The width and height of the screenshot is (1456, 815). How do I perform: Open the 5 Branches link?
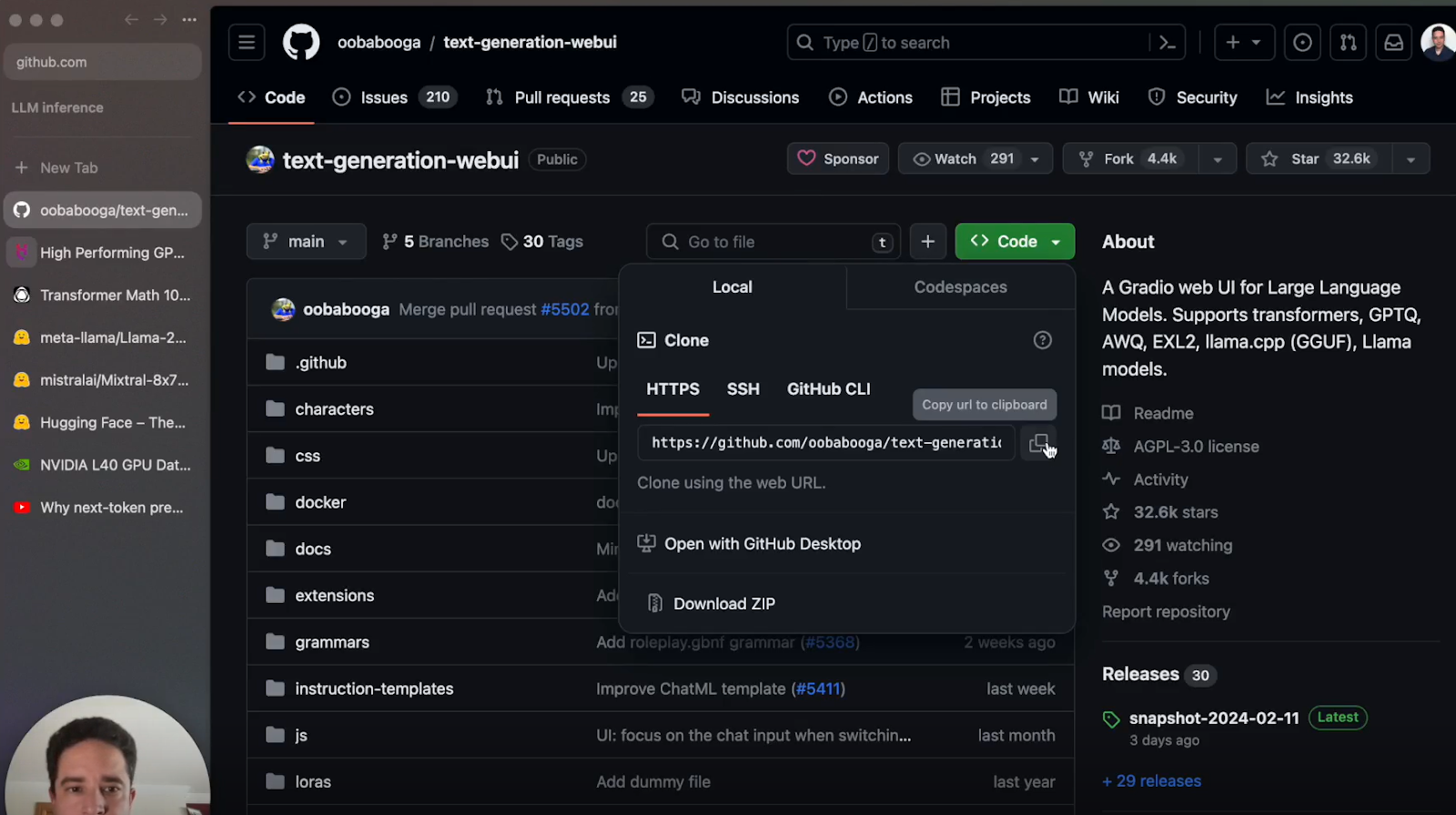(435, 242)
